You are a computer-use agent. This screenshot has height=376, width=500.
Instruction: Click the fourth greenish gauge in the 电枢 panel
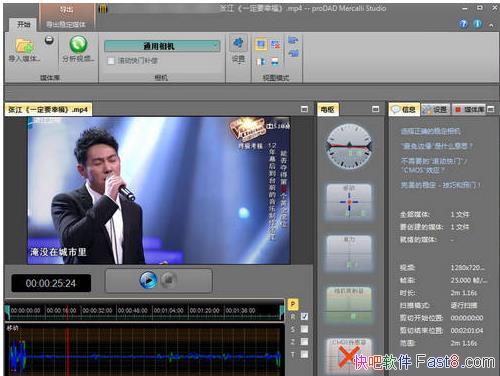click(x=349, y=304)
